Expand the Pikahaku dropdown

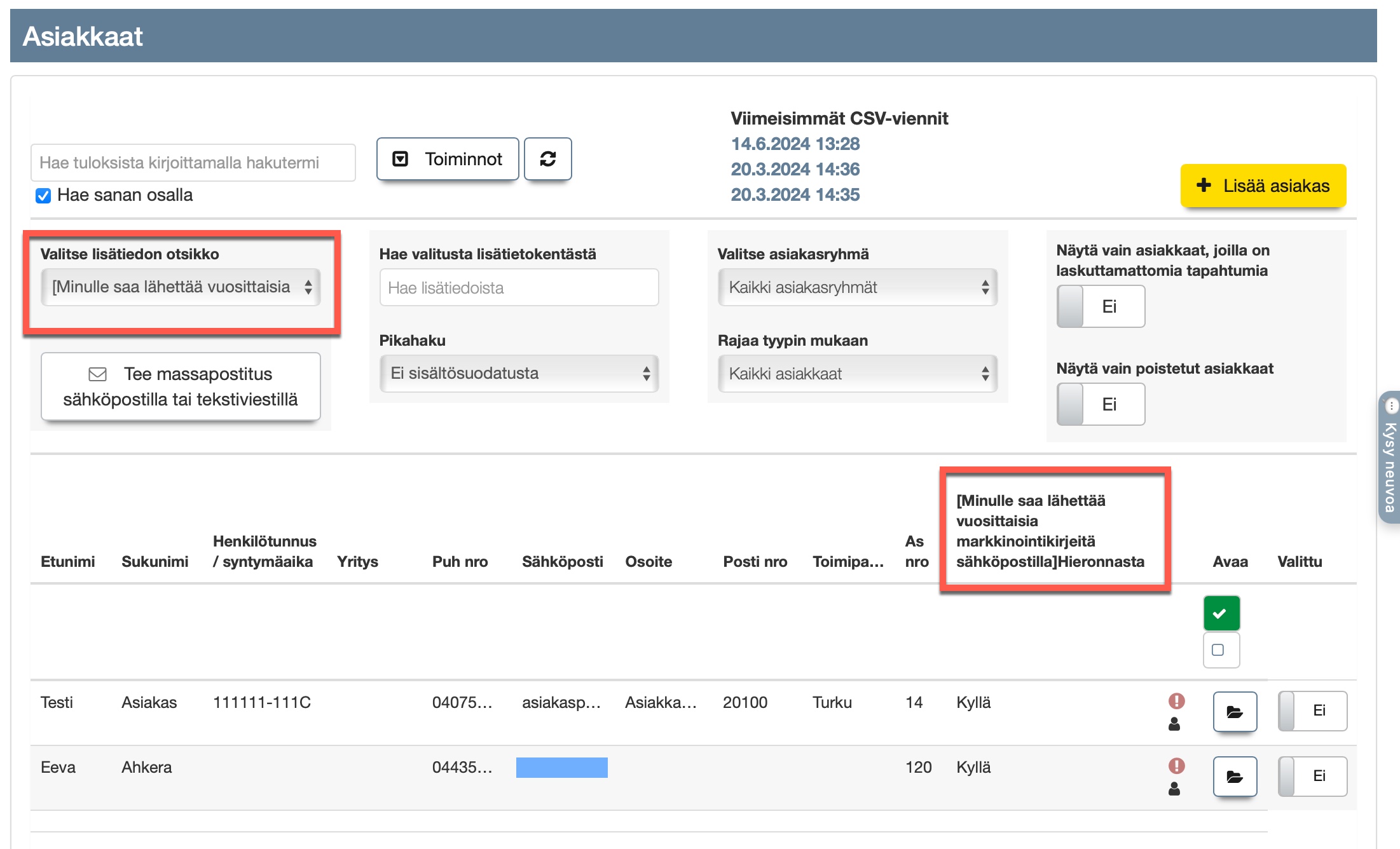pos(519,374)
